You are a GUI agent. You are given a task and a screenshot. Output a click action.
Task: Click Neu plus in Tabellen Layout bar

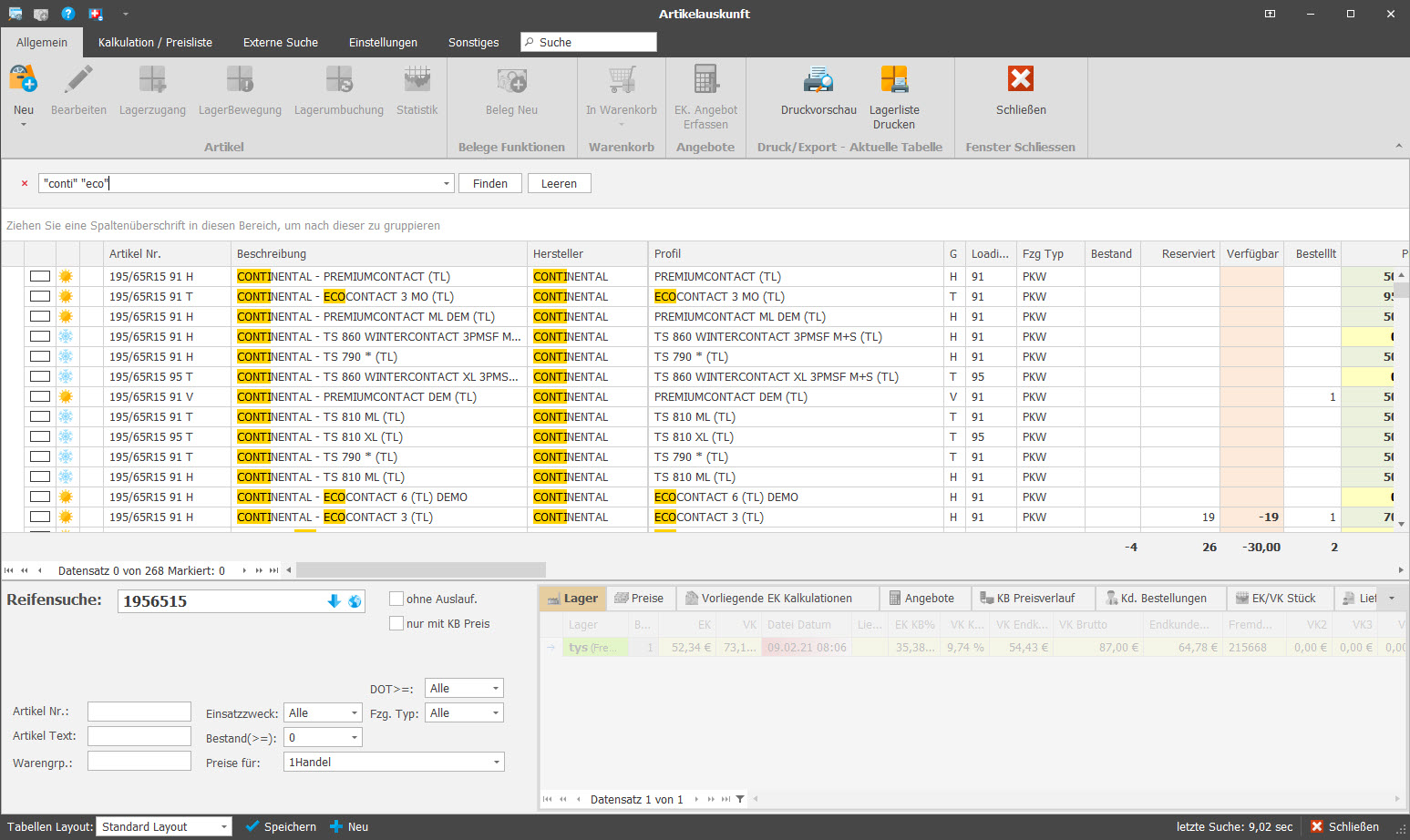336,826
